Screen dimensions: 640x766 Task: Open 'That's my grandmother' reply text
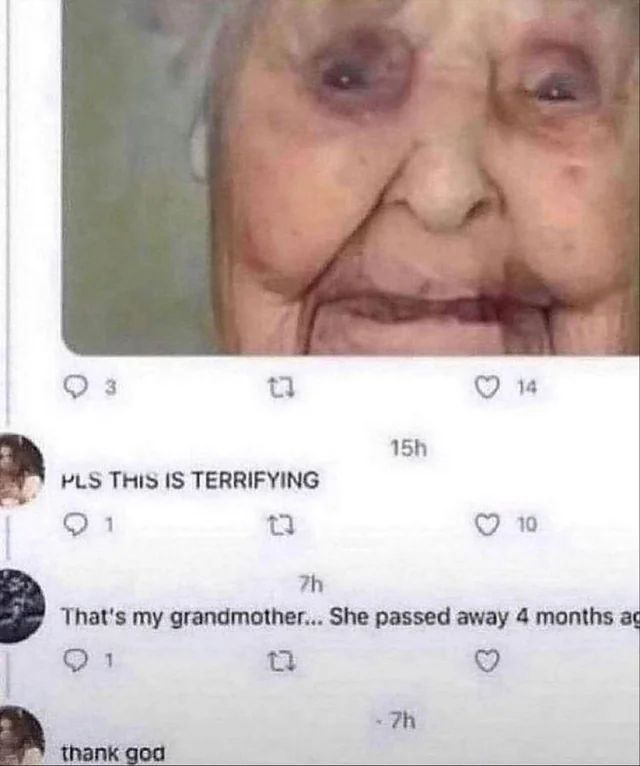point(350,617)
